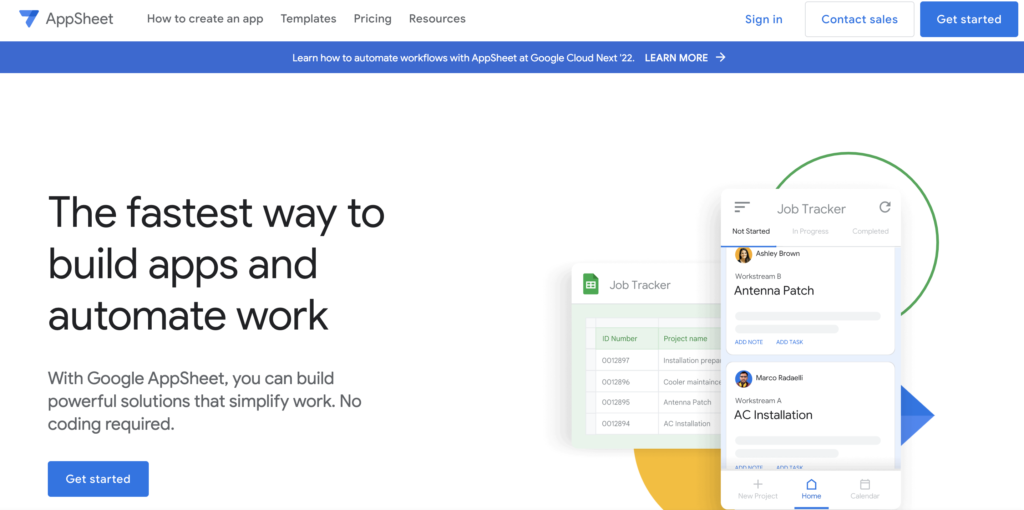Open How to create an app
The height and width of the screenshot is (510, 1024).
coord(205,19)
